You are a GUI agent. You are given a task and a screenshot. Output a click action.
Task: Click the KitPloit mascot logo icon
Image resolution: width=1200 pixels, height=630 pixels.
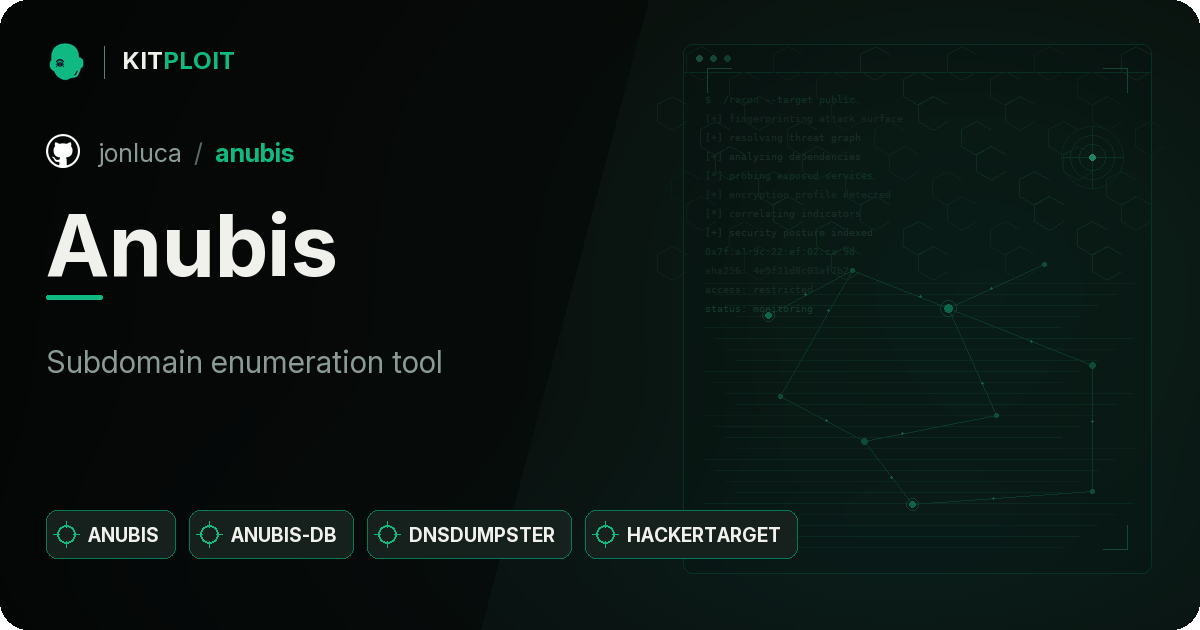(x=66, y=61)
